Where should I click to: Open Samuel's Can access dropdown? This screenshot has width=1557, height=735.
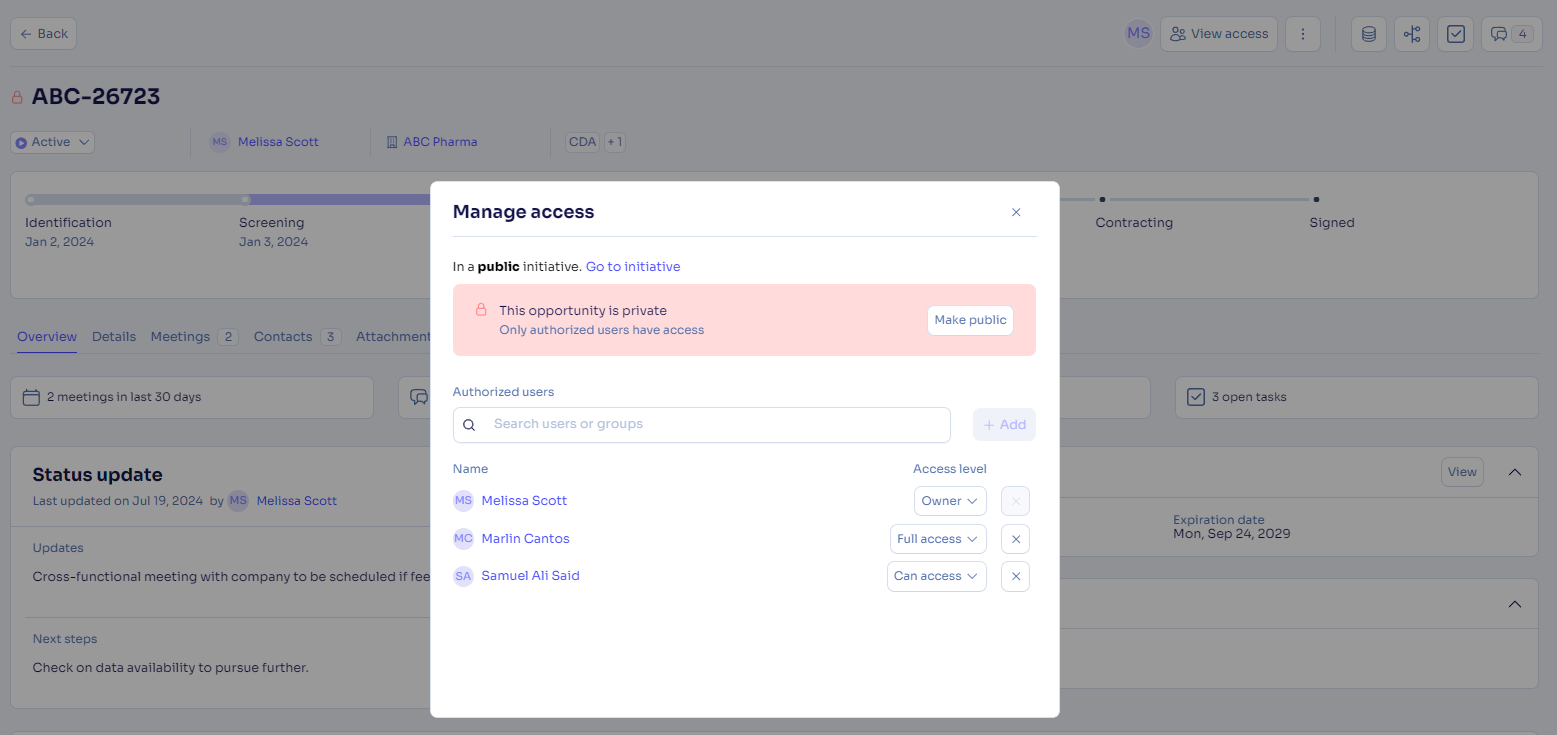(x=937, y=576)
